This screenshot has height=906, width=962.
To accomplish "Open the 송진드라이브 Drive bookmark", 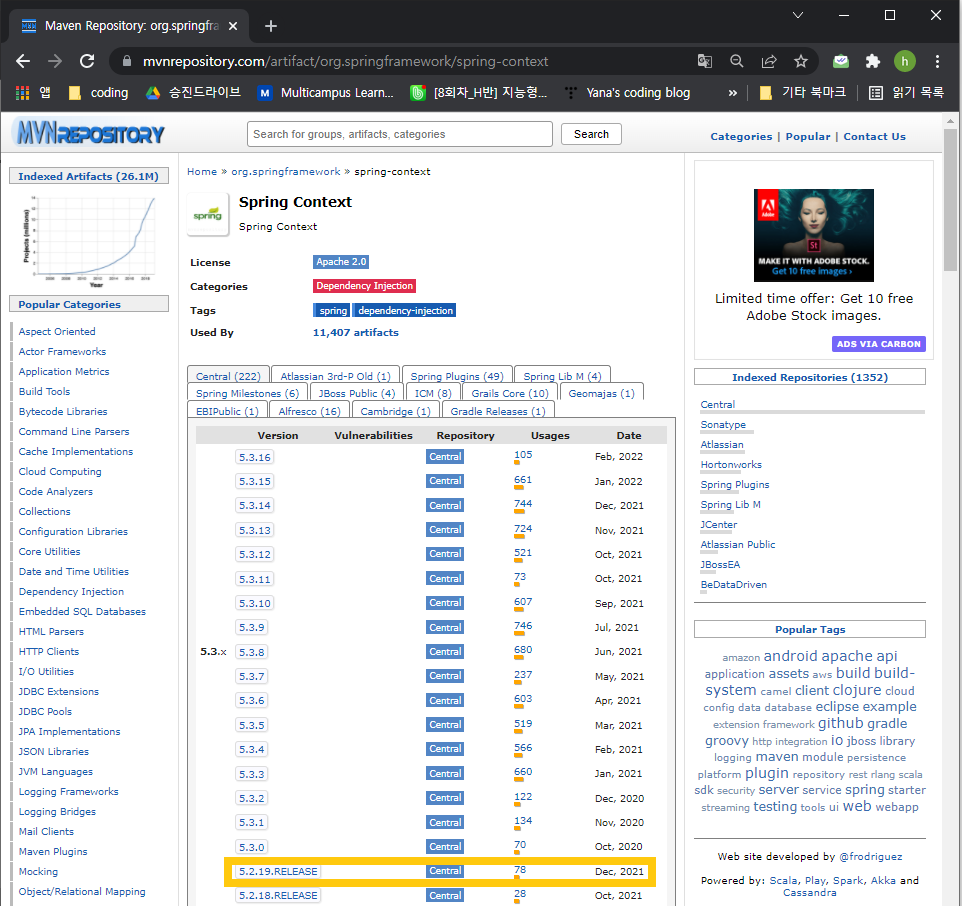I will point(193,93).
